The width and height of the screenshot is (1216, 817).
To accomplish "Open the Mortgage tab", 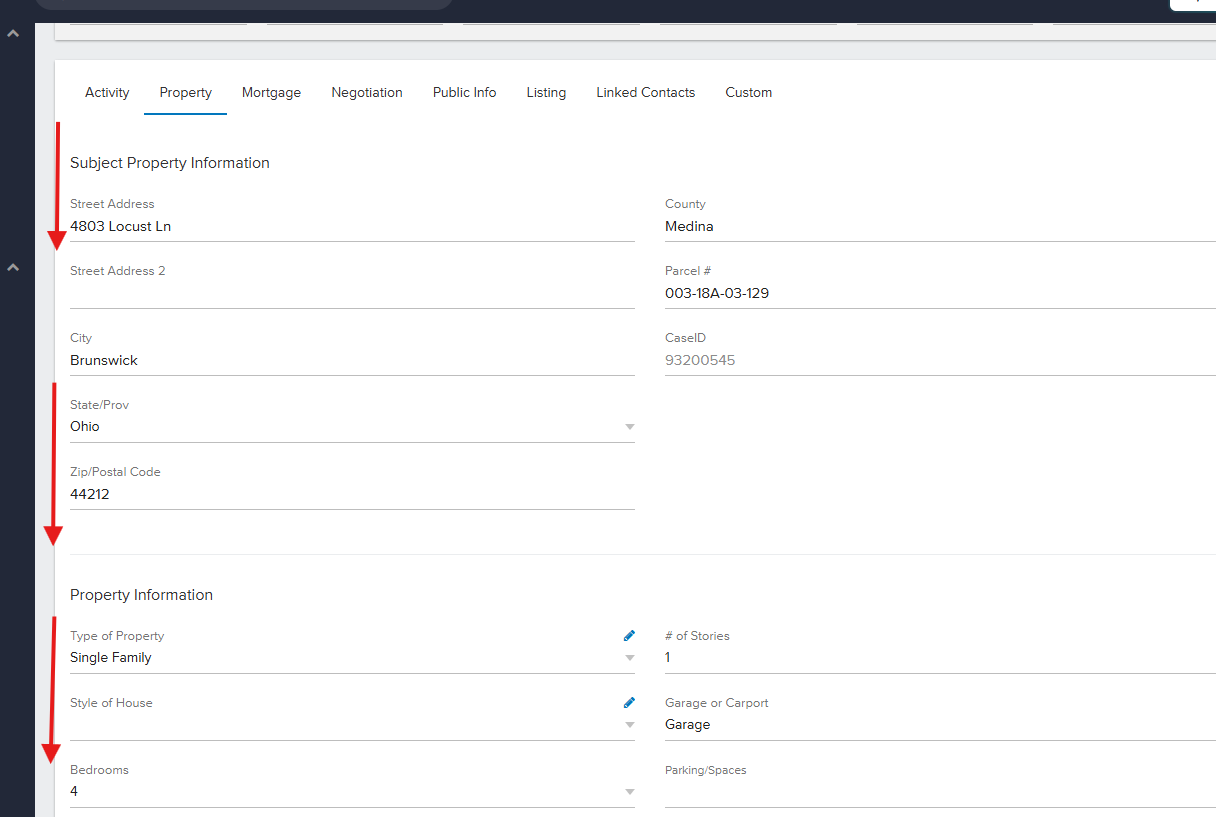I will click(x=271, y=92).
